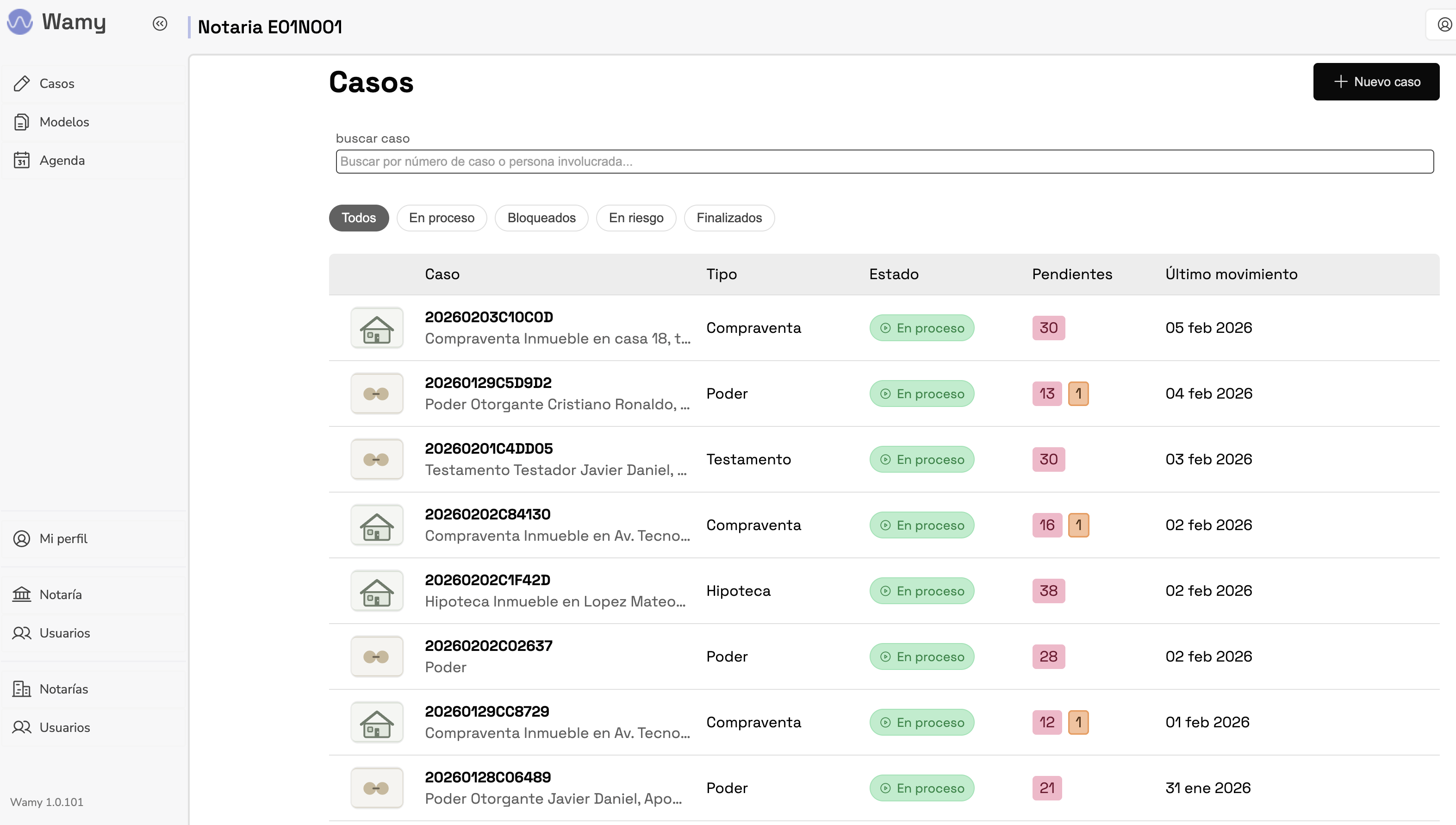
Task: Open Modelos document icon in sidebar
Action: click(x=21, y=122)
